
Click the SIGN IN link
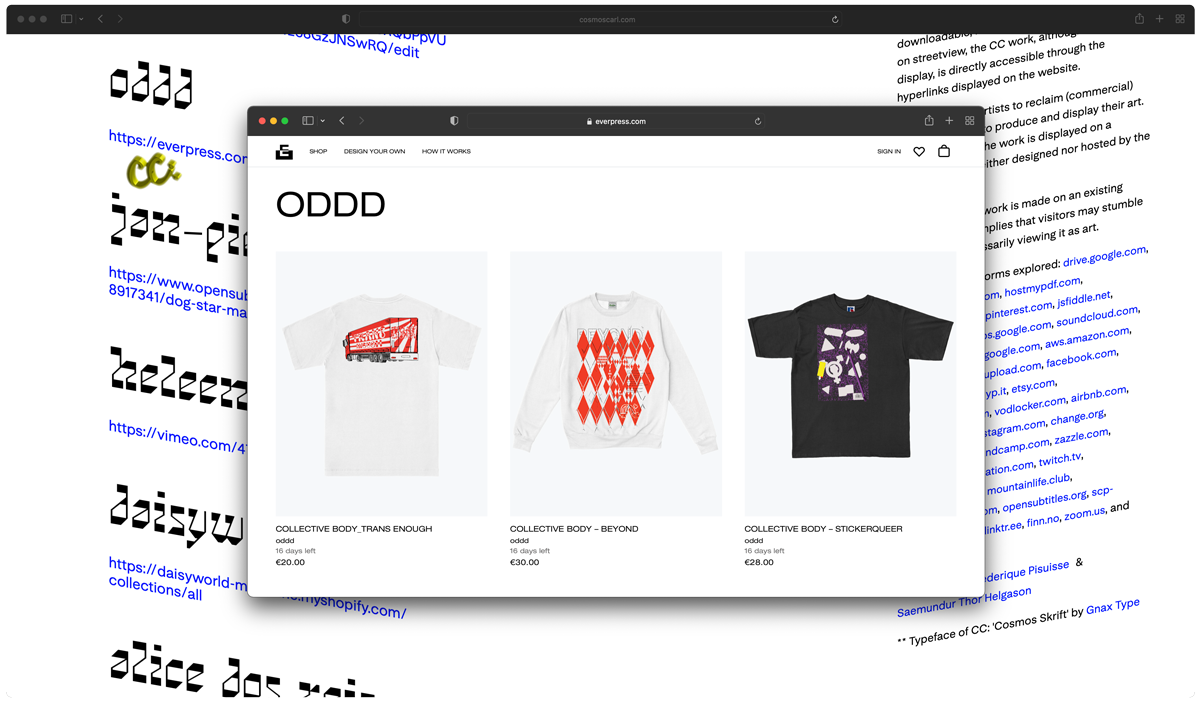[x=889, y=152]
